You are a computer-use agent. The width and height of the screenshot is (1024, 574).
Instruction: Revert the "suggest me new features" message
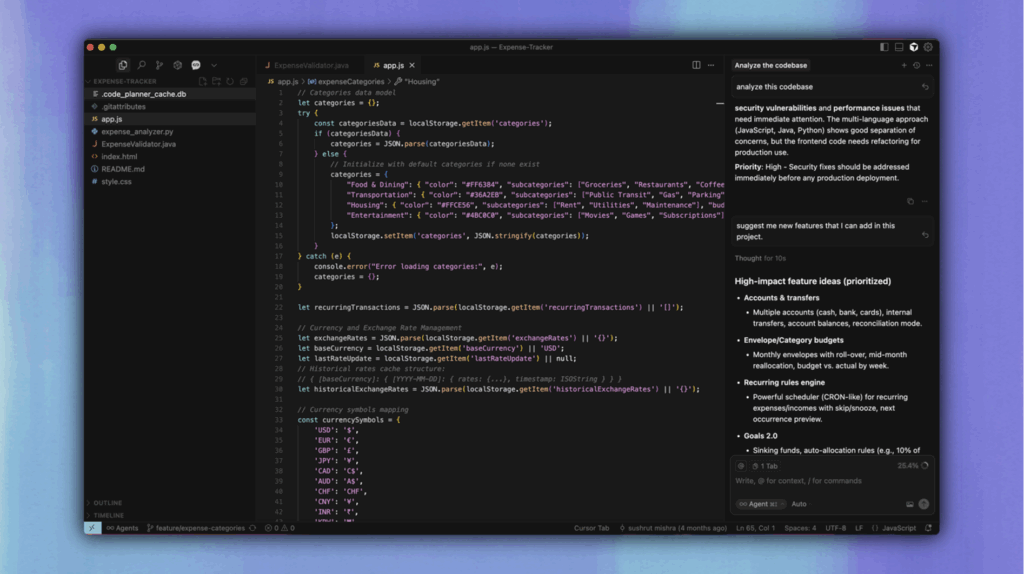click(925, 235)
